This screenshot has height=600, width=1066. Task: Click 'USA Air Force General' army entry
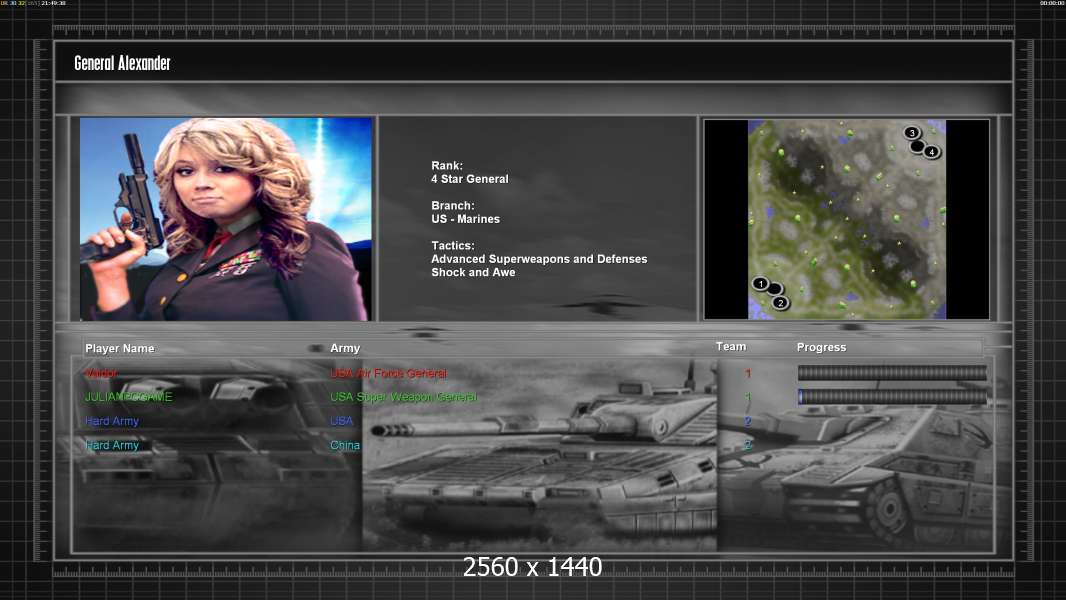[x=388, y=373]
